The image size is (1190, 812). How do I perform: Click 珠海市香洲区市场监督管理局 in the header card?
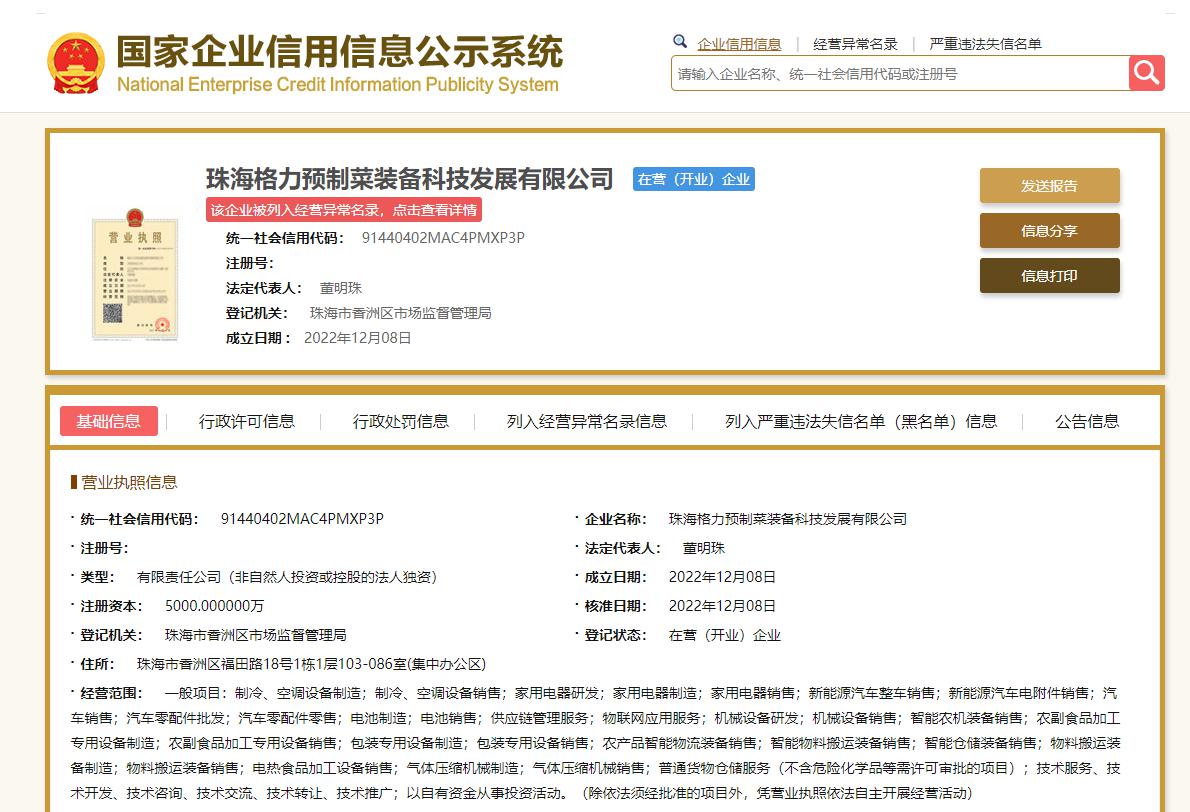click(x=400, y=313)
